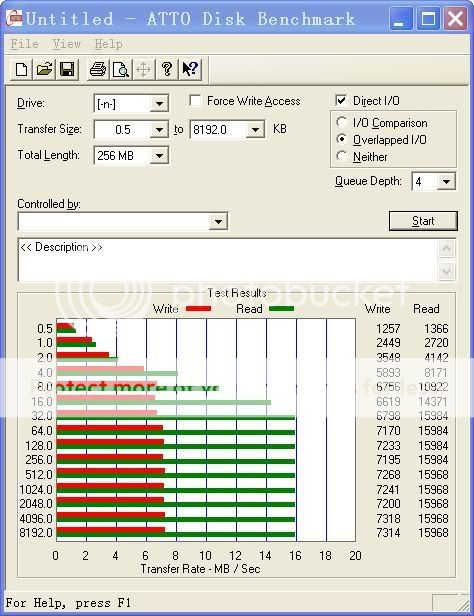Click the Write value 7318

(x=388, y=519)
